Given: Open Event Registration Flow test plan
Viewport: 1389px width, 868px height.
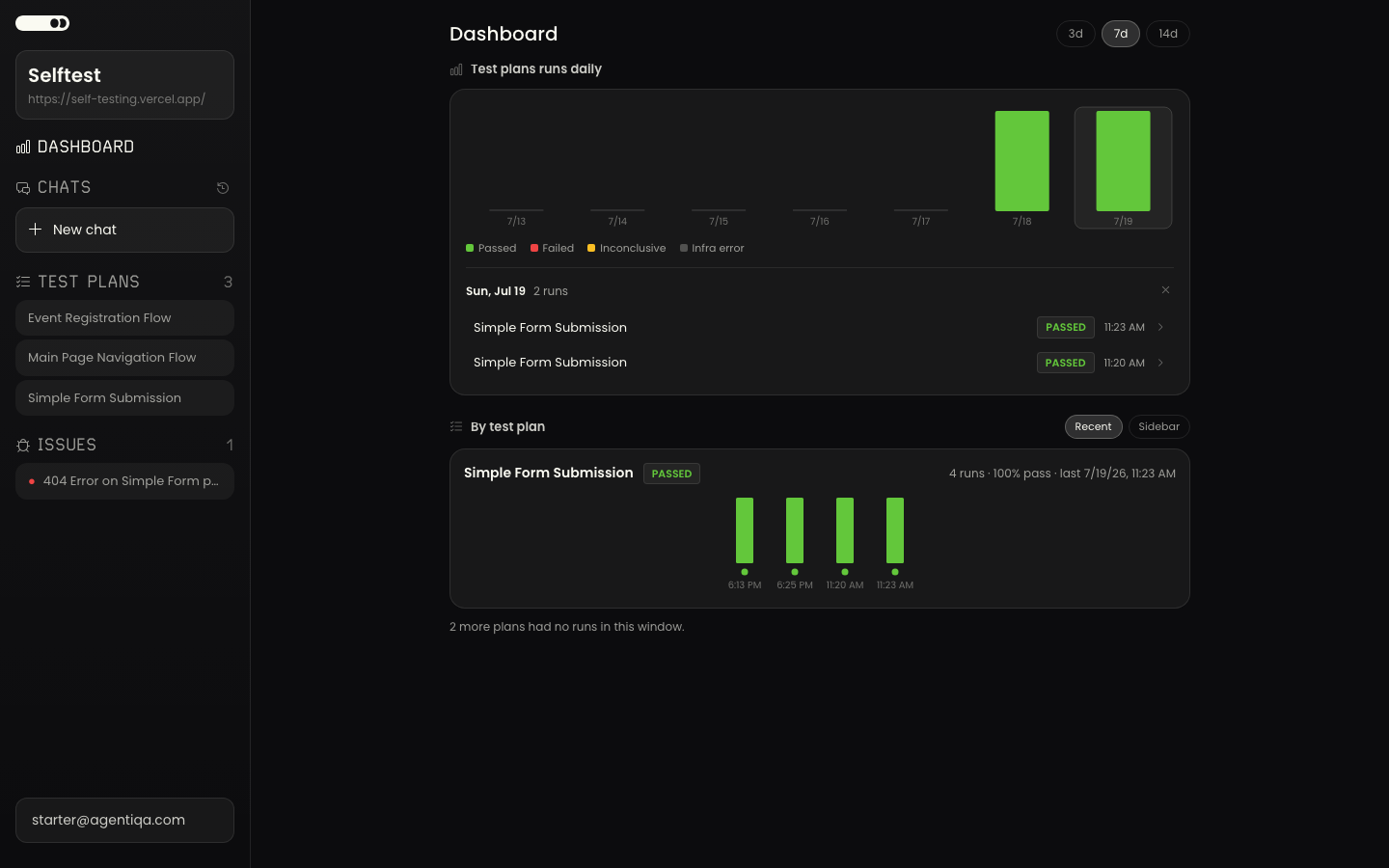Looking at the screenshot, I should [x=124, y=318].
